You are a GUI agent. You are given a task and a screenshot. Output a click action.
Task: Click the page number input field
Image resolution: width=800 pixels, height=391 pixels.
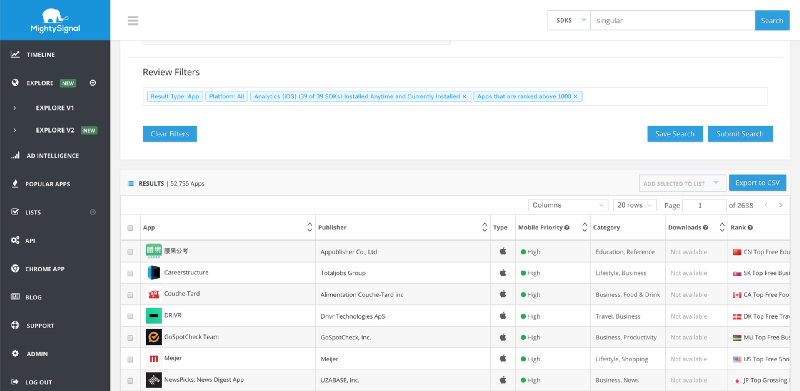(704, 205)
